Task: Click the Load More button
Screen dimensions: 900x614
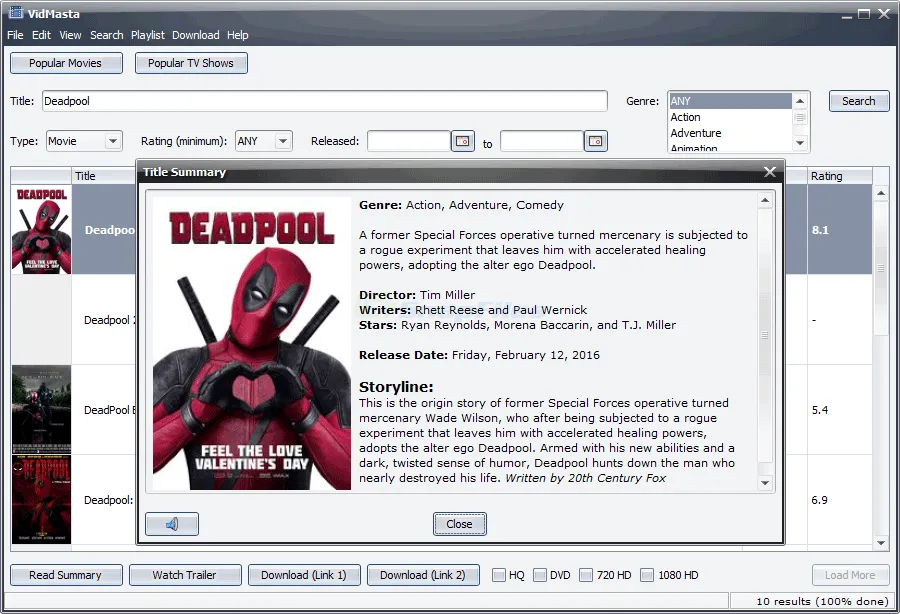Action: 850,575
